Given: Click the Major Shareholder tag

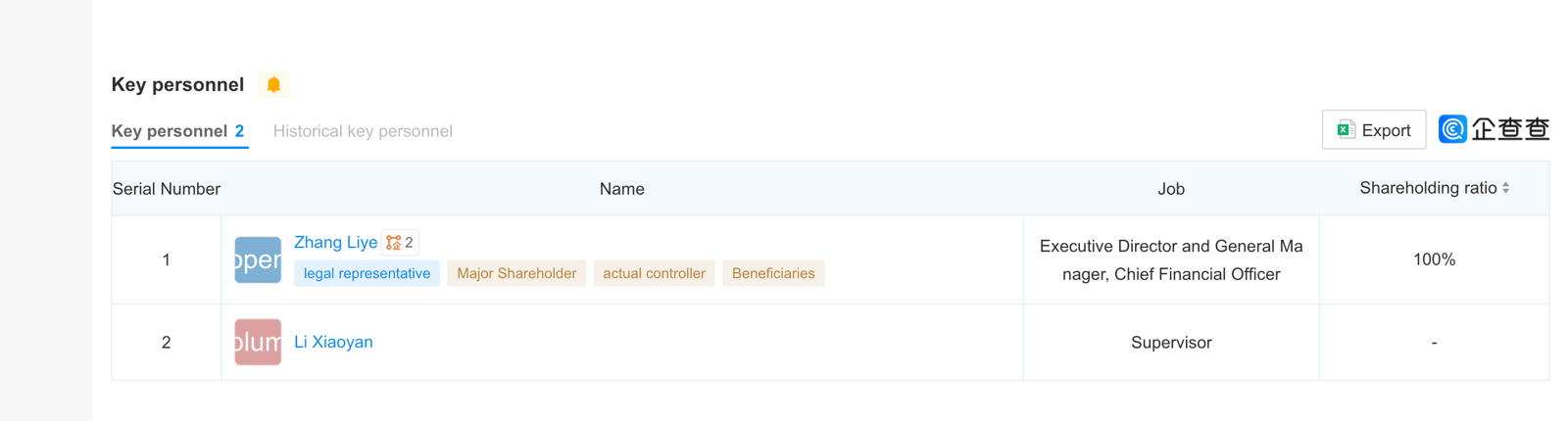Looking at the screenshot, I should [516, 273].
